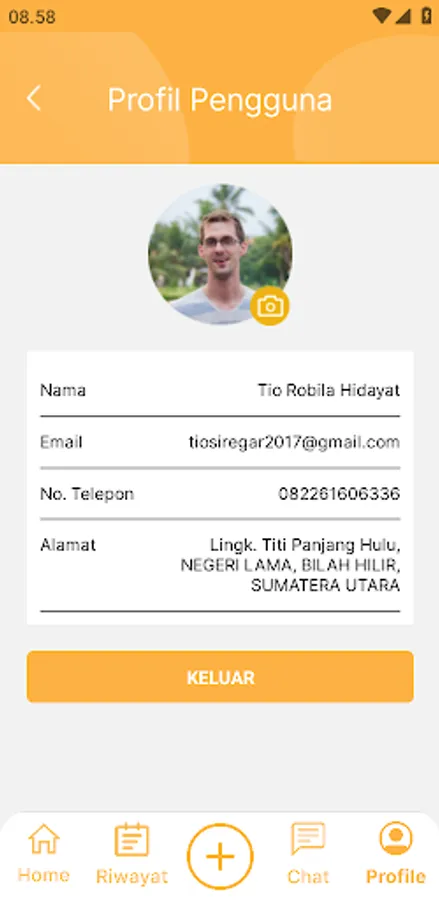Tap the clock time 08.58
This screenshot has height=900, width=439.
click(x=32, y=17)
